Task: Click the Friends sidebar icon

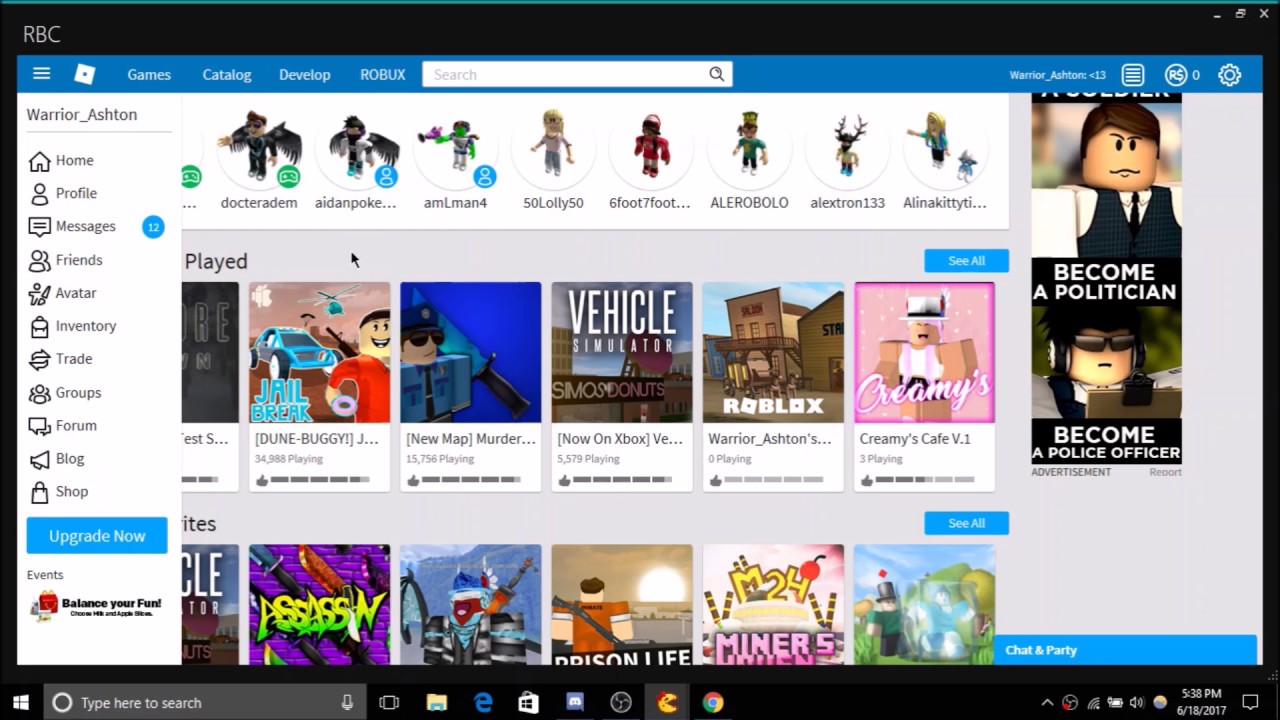Action: pyautogui.click(x=39, y=260)
